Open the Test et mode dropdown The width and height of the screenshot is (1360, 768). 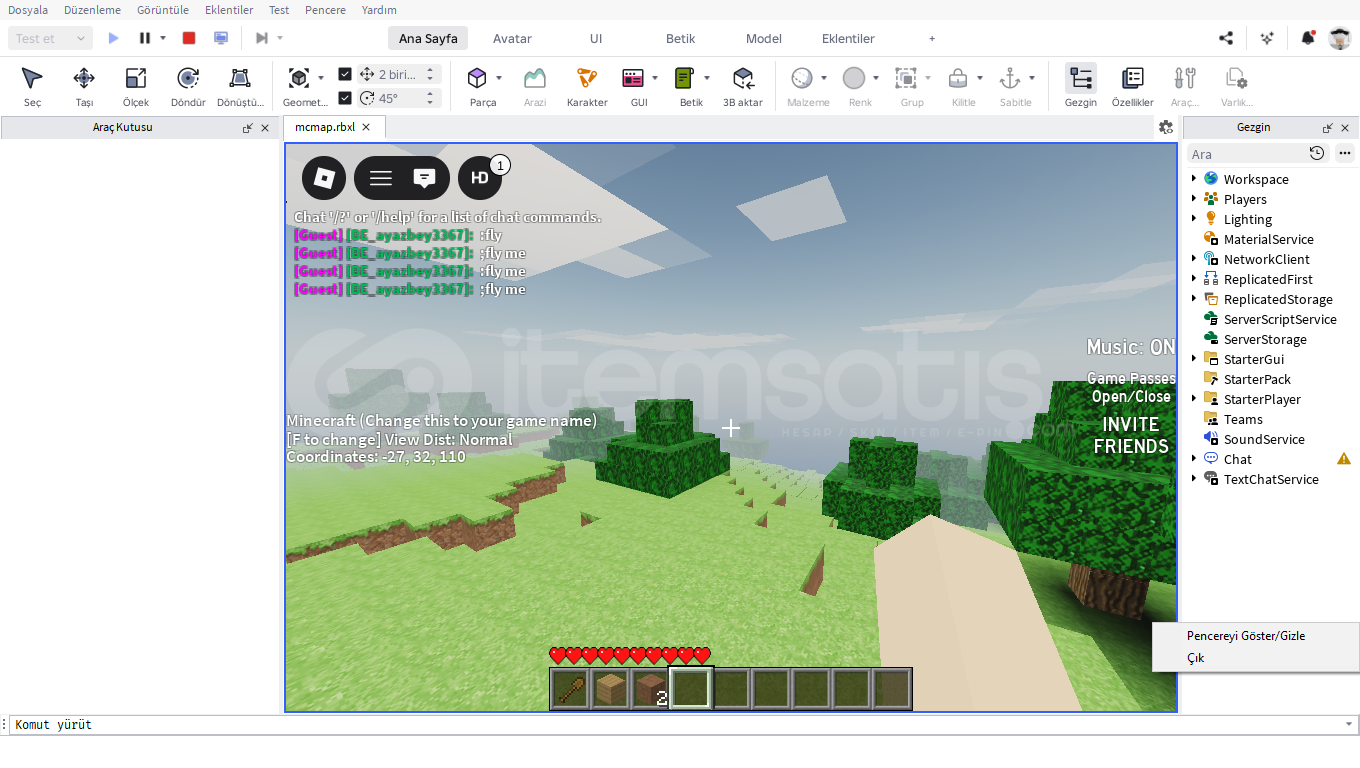tap(51, 38)
